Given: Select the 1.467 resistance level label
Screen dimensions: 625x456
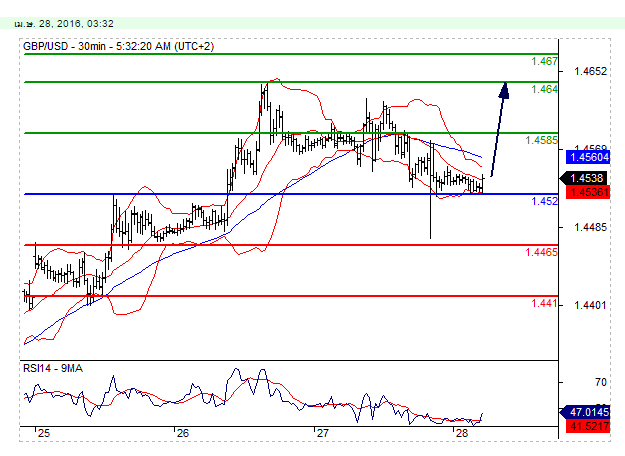Looking at the screenshot, I should pos(544,61).
